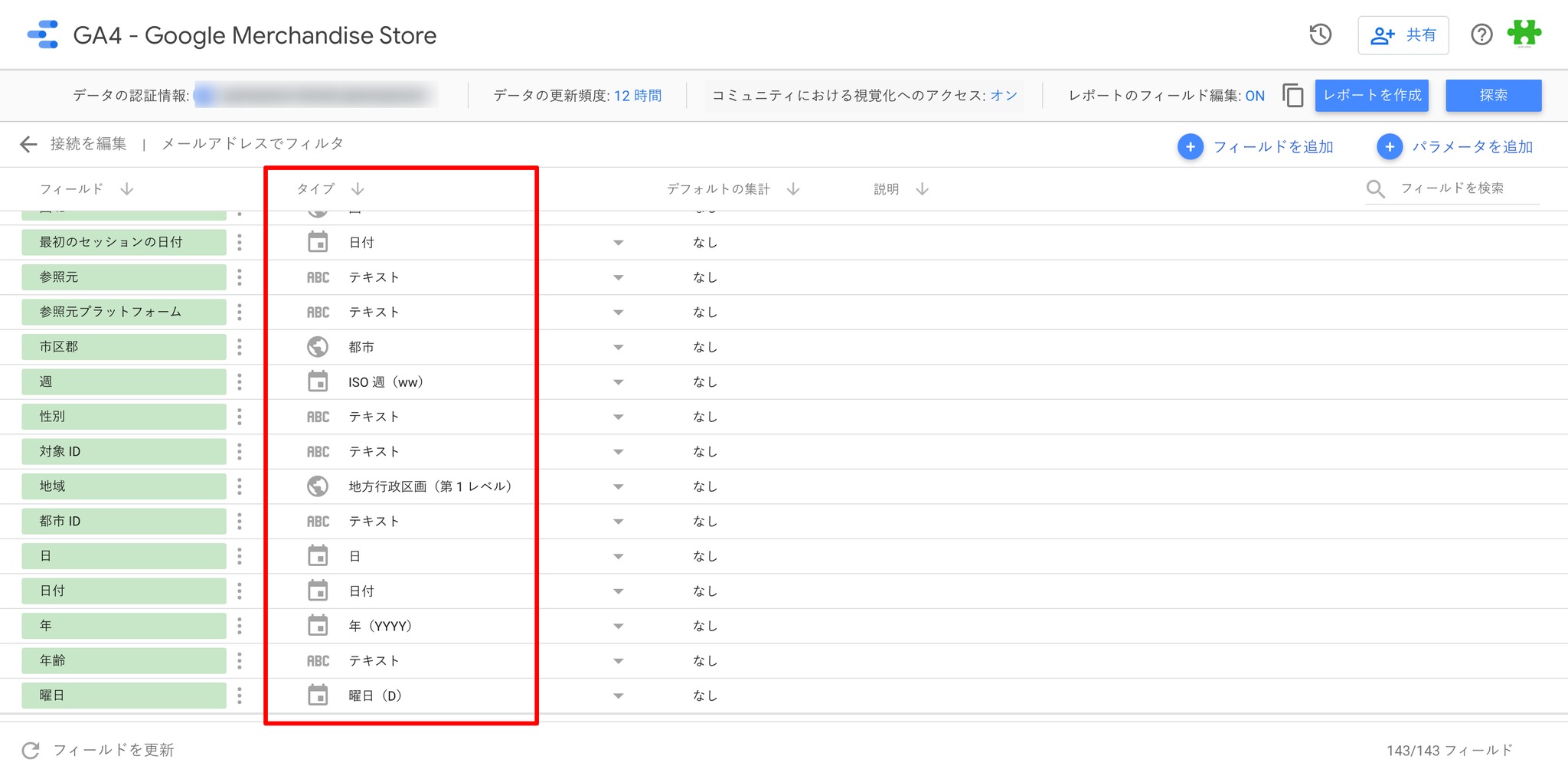This screenshot has width=1568, height=779.
Task: Click the search magnifier icon
Action: coord(1376,189)
